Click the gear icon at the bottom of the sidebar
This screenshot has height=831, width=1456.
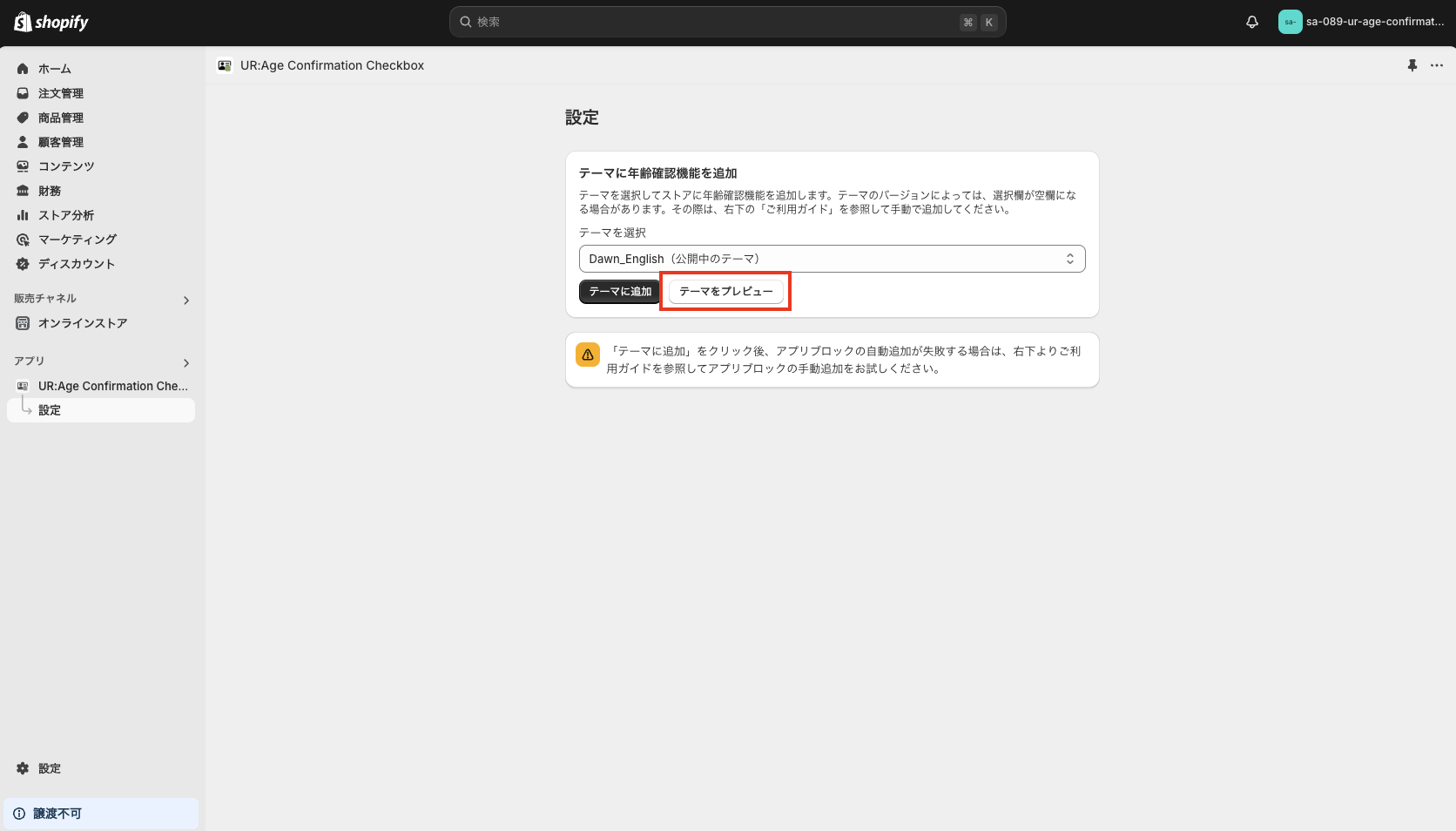[x=23, y=768]
